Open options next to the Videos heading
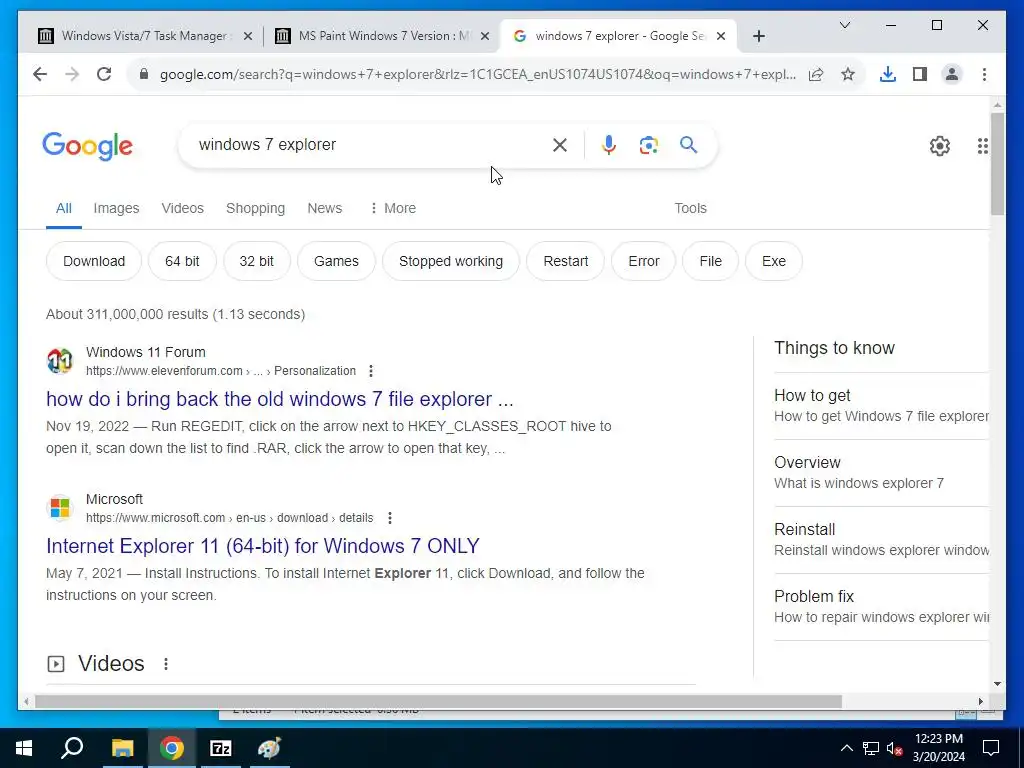The width and height of the screenshot is (1024, 768). (166, 664)
